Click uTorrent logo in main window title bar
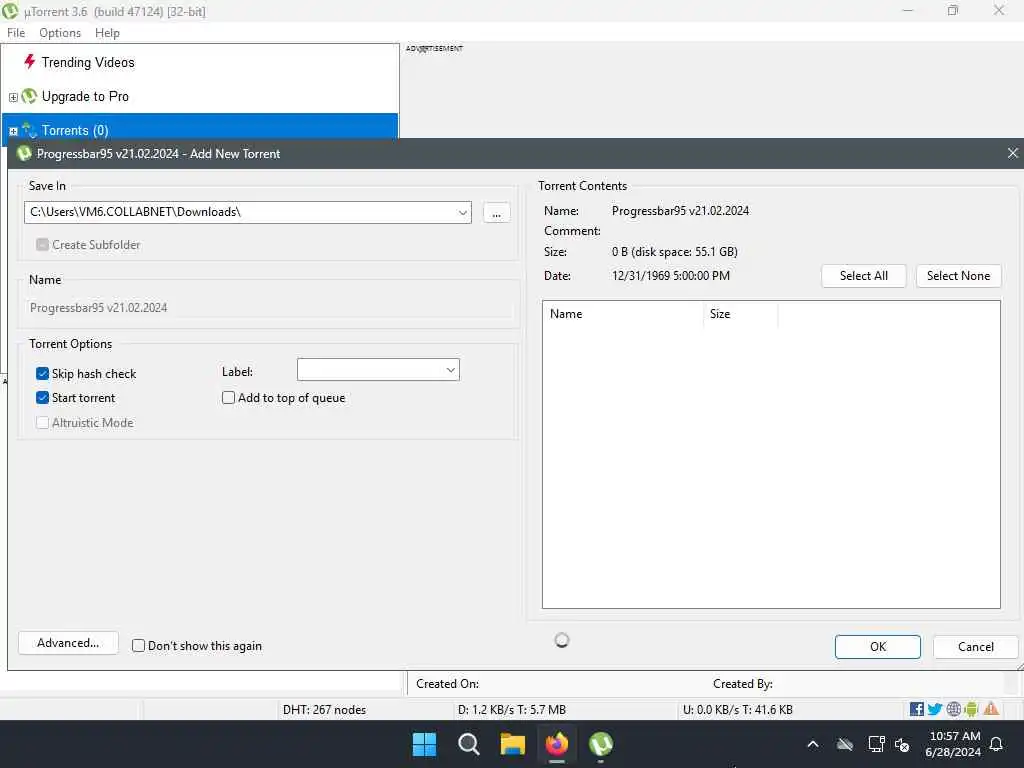Image resolution: width=1024 pixels, height=768 pixels. tap(10, 10)
